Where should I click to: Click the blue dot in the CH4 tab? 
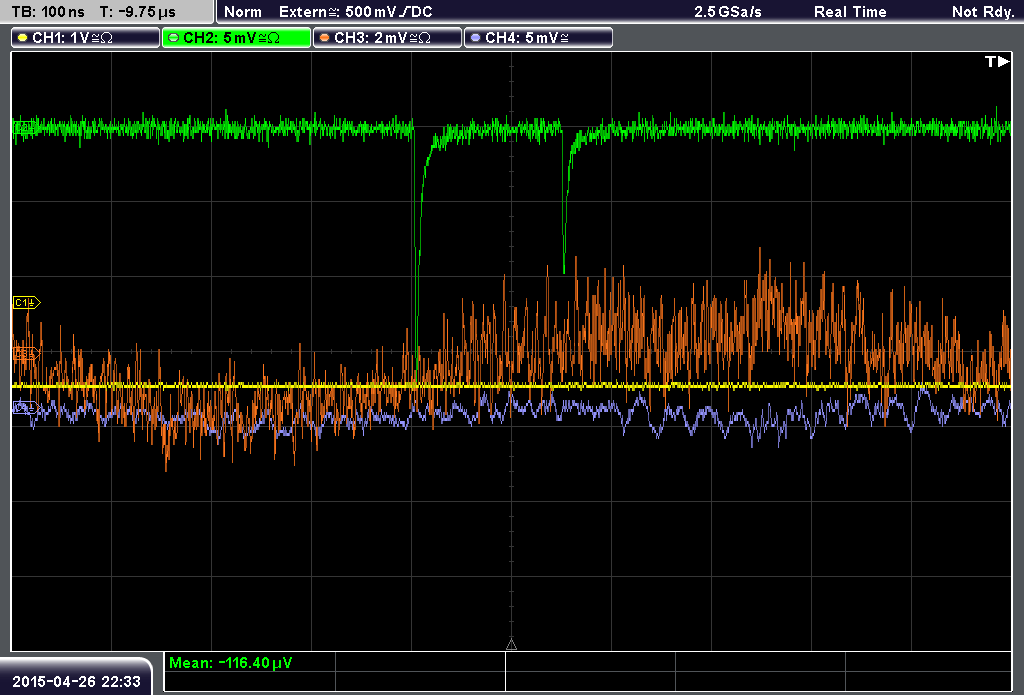coord(475,38)
